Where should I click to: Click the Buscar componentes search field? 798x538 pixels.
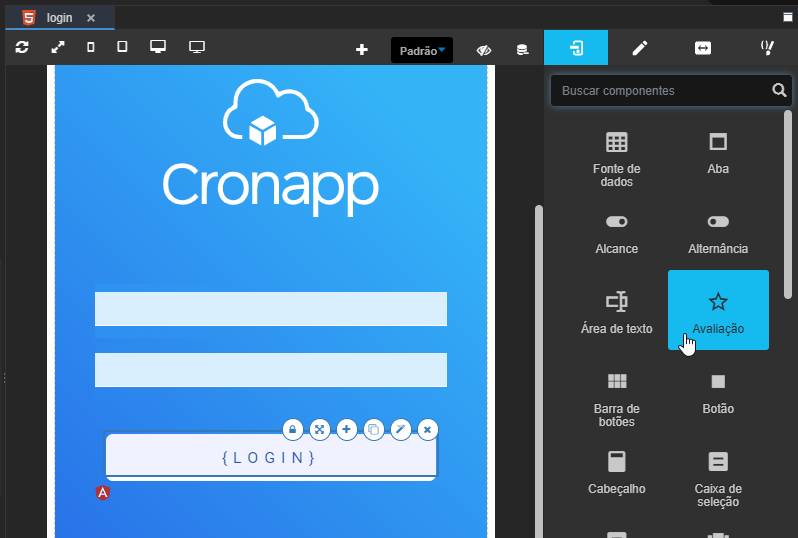(671, 91)
